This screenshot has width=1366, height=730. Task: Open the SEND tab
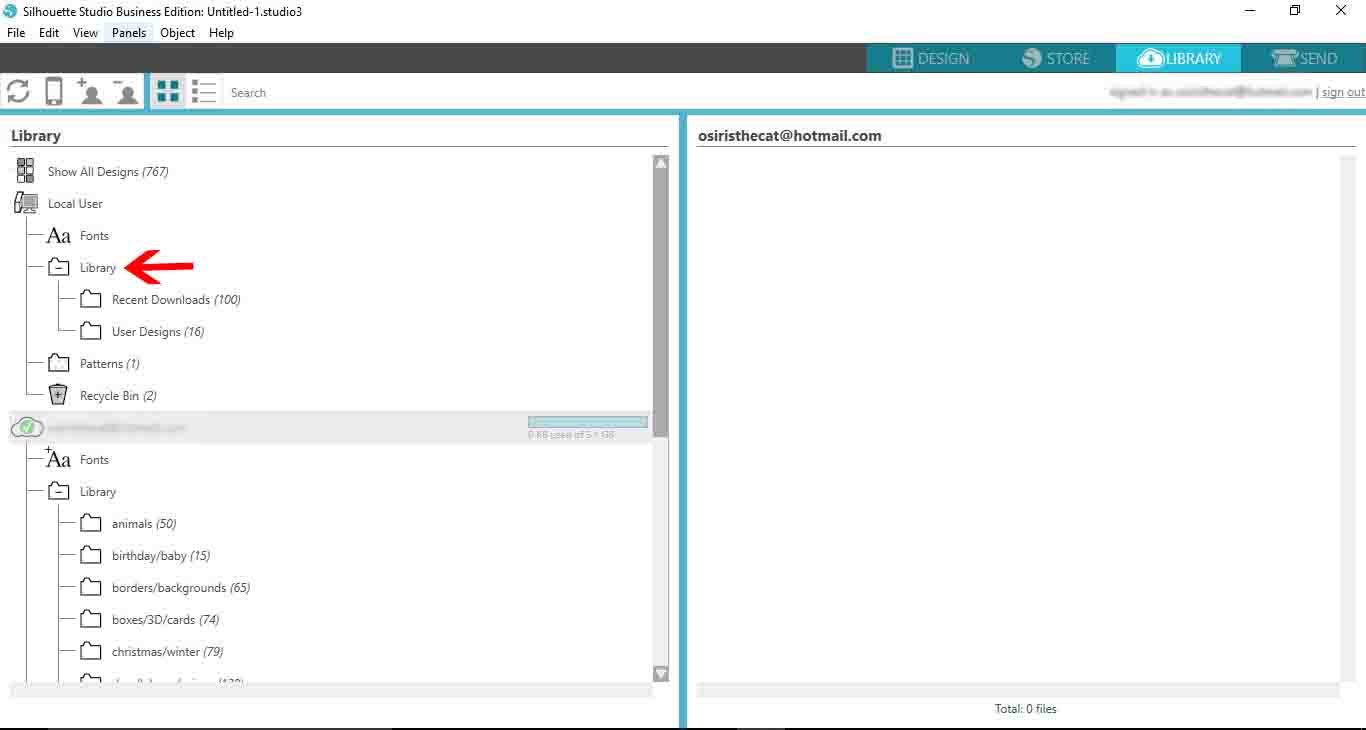(1303, 58)
